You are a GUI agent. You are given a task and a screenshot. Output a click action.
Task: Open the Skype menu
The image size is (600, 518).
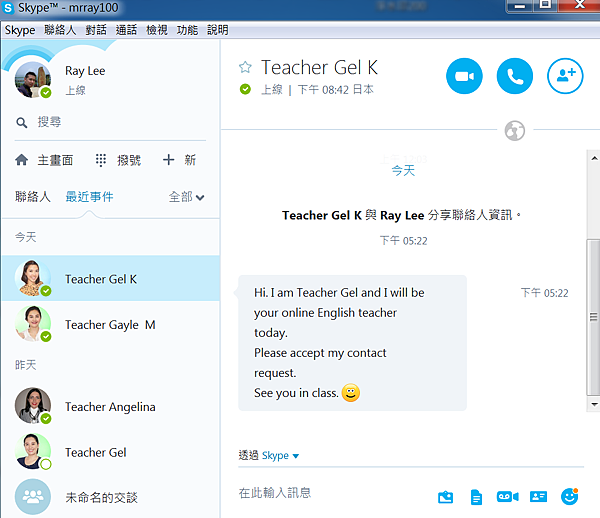coord(20,30)
